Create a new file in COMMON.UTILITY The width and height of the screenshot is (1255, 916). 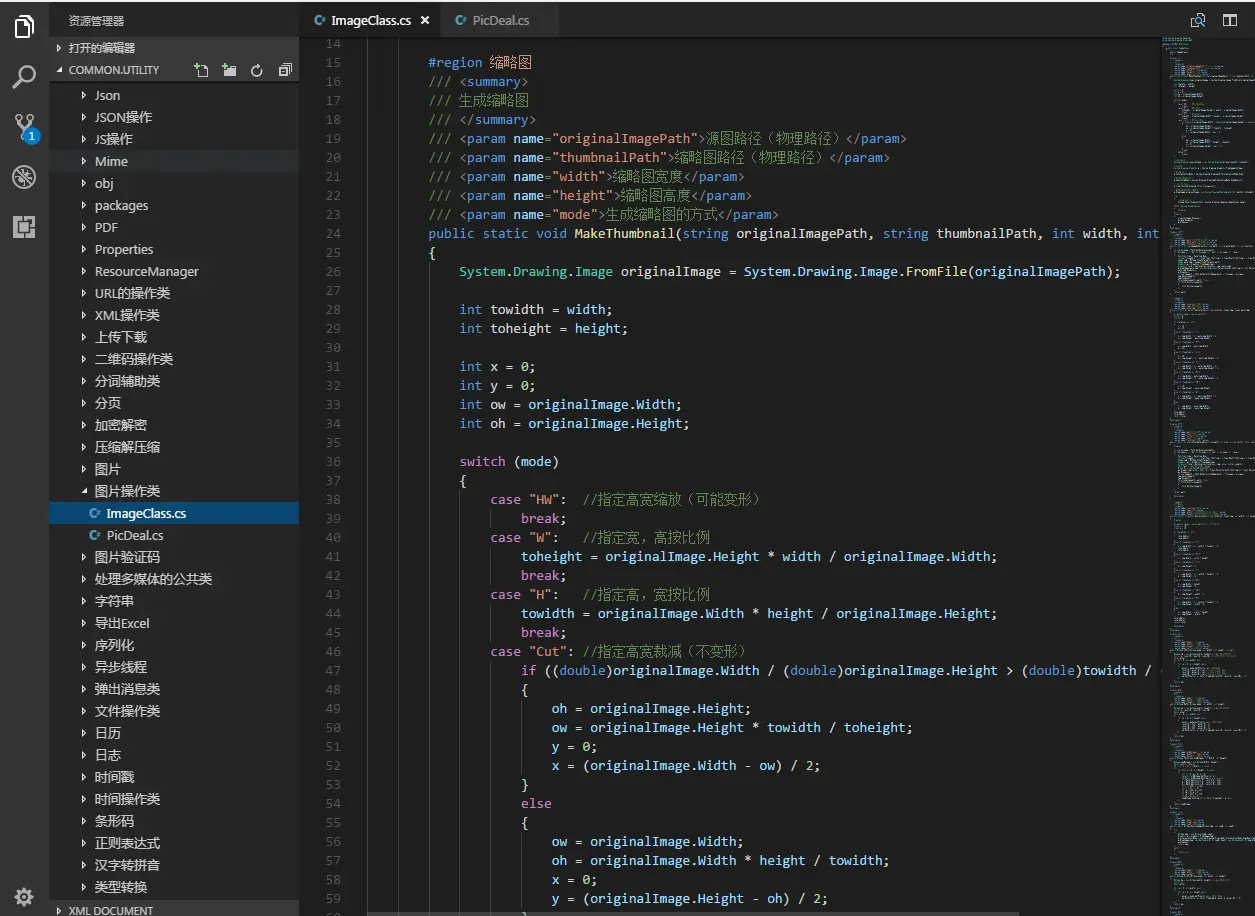tap(201, 70)
